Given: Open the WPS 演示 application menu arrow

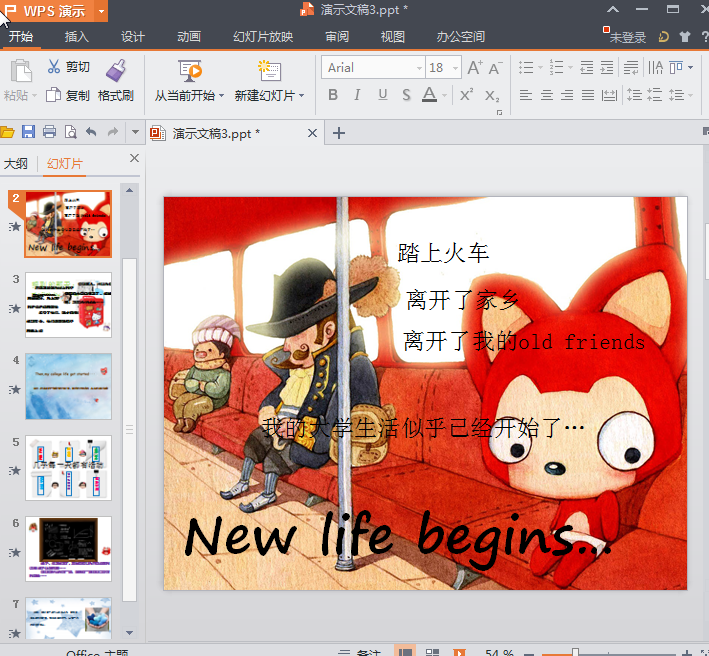Looking at the screenshot, I should tap(101, 11).
